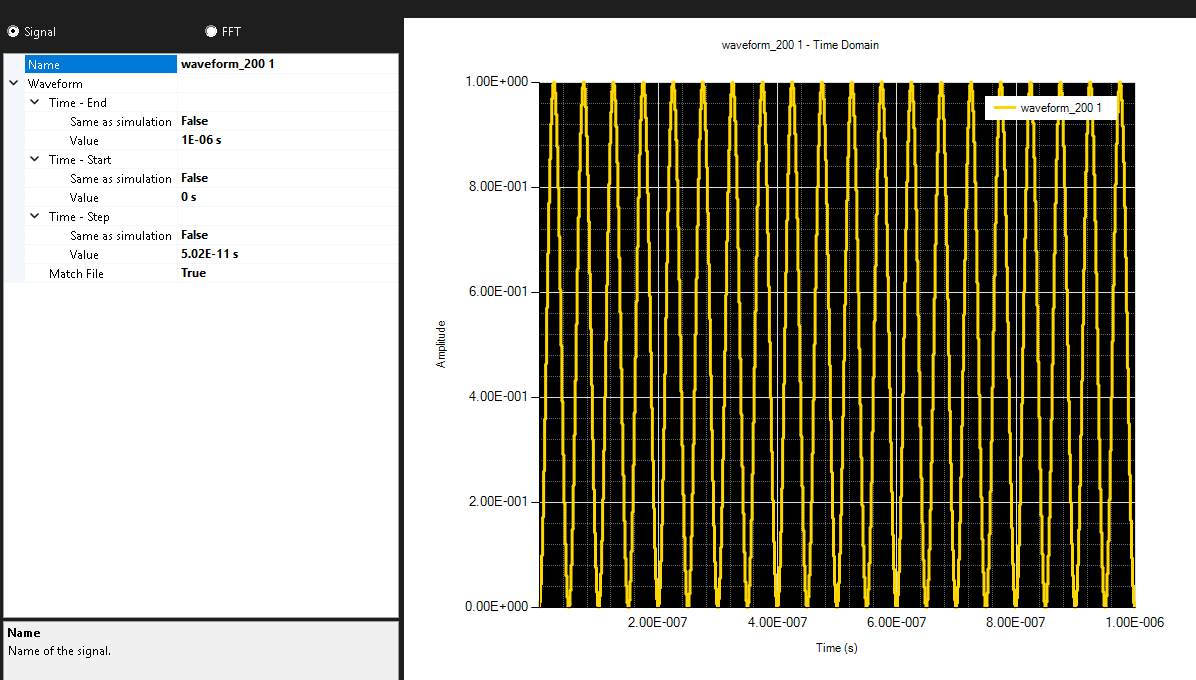Select the Match File property row label
Screen dimensions: 1196x680
tap(76, 274)
